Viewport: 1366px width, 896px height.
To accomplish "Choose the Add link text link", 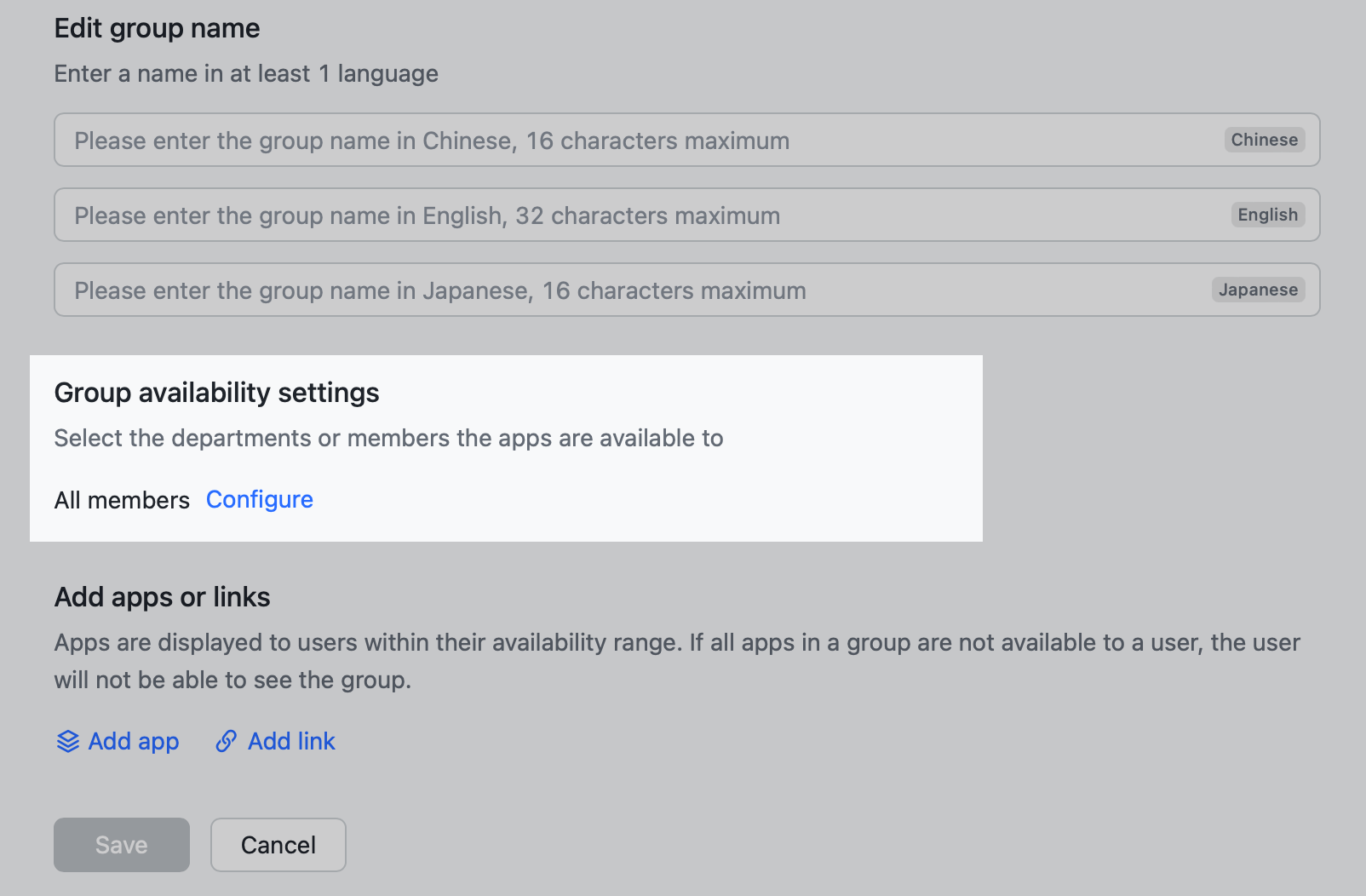I will pos(291,742).
